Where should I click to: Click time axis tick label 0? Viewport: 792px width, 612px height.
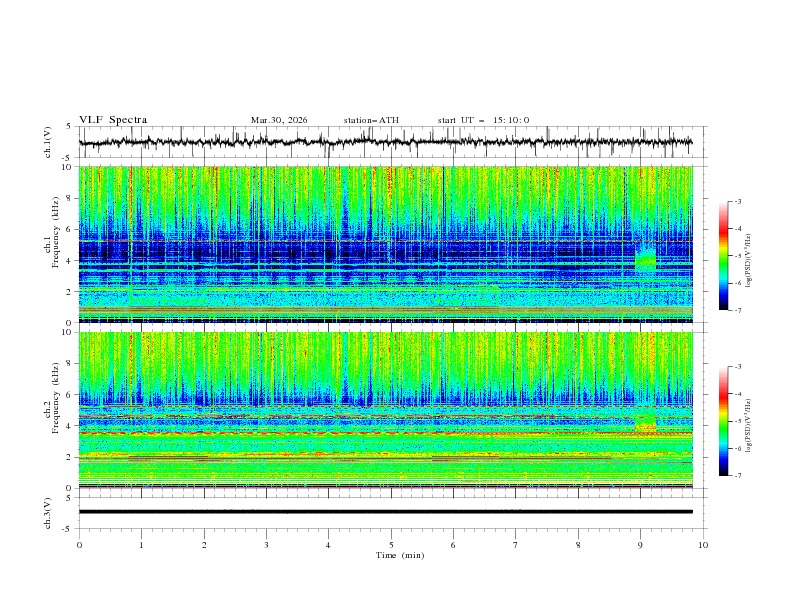pos(79,545)
